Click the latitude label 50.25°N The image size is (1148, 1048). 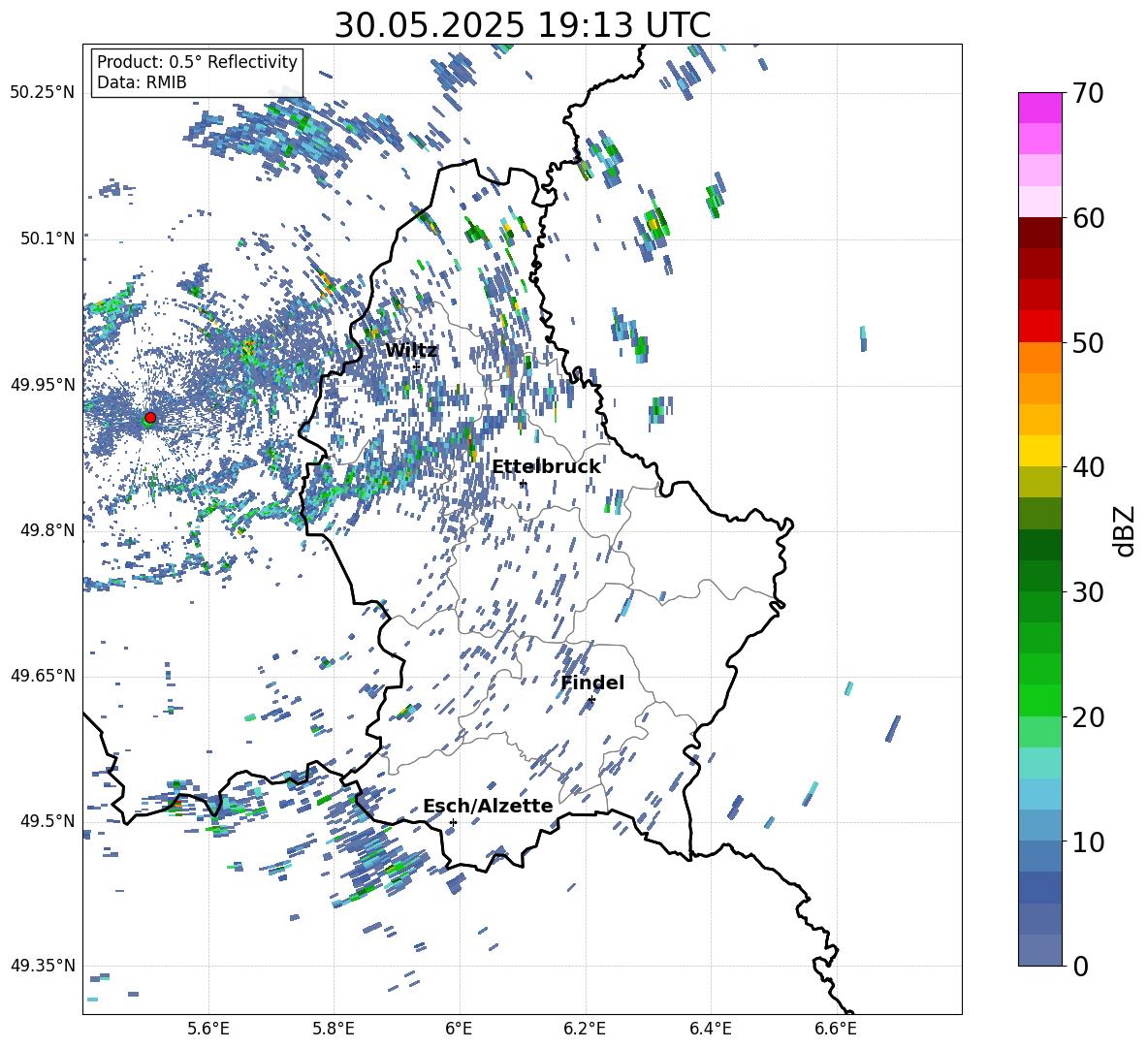tap(43, 93)
